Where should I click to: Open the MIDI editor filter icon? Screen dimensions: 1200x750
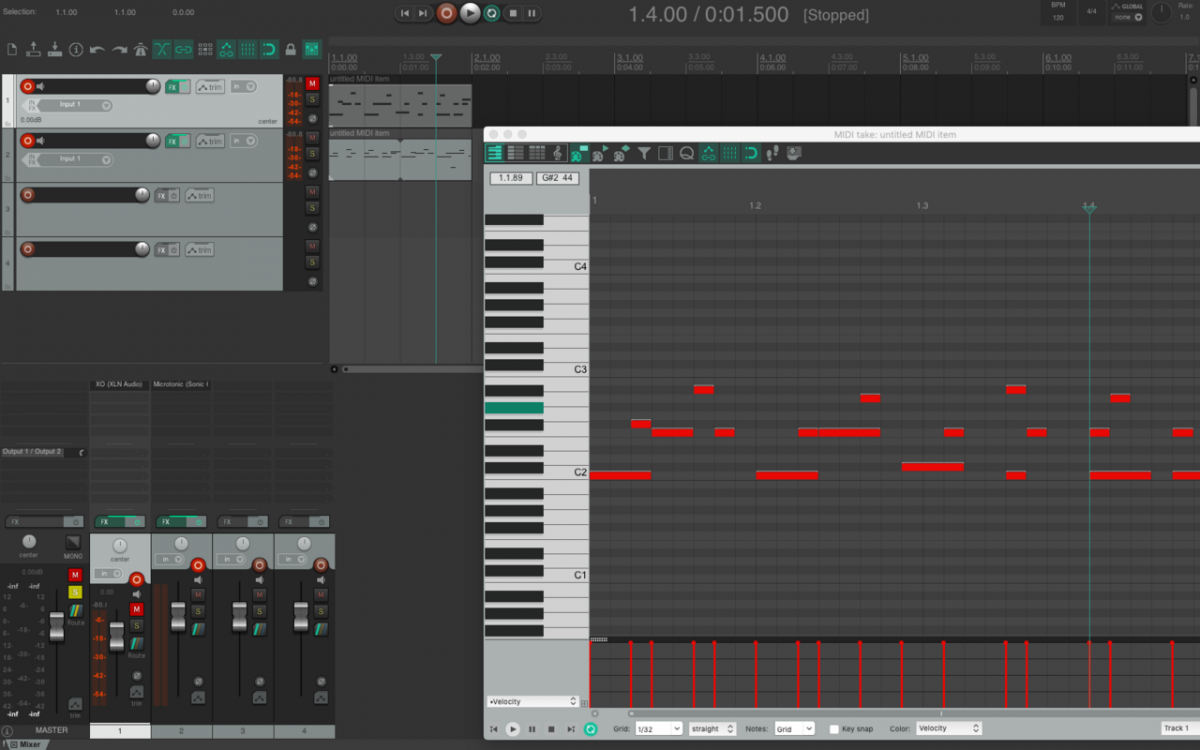click(x=644, y=153)
